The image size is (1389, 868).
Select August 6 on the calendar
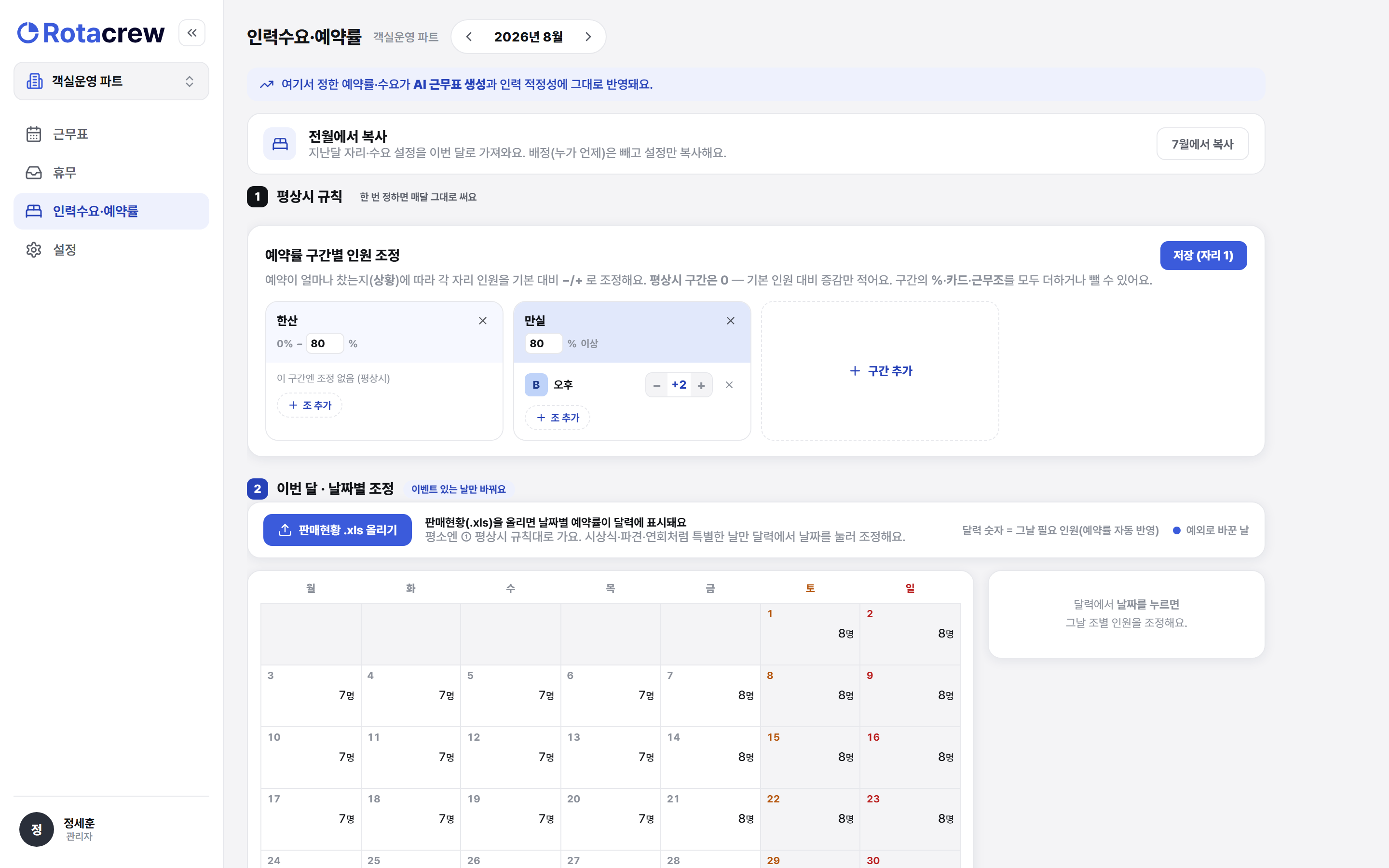coord(610,696)
